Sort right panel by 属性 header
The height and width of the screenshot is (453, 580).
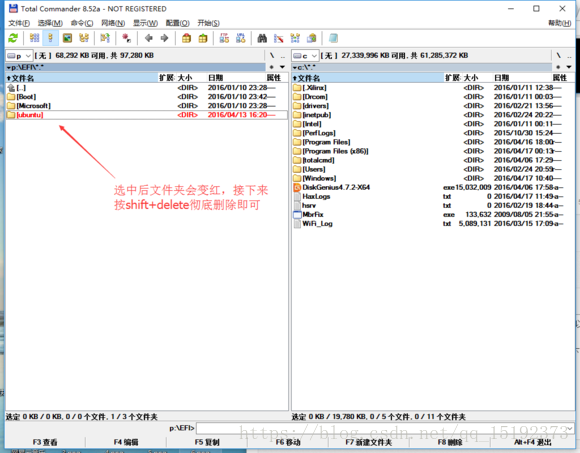562,78
